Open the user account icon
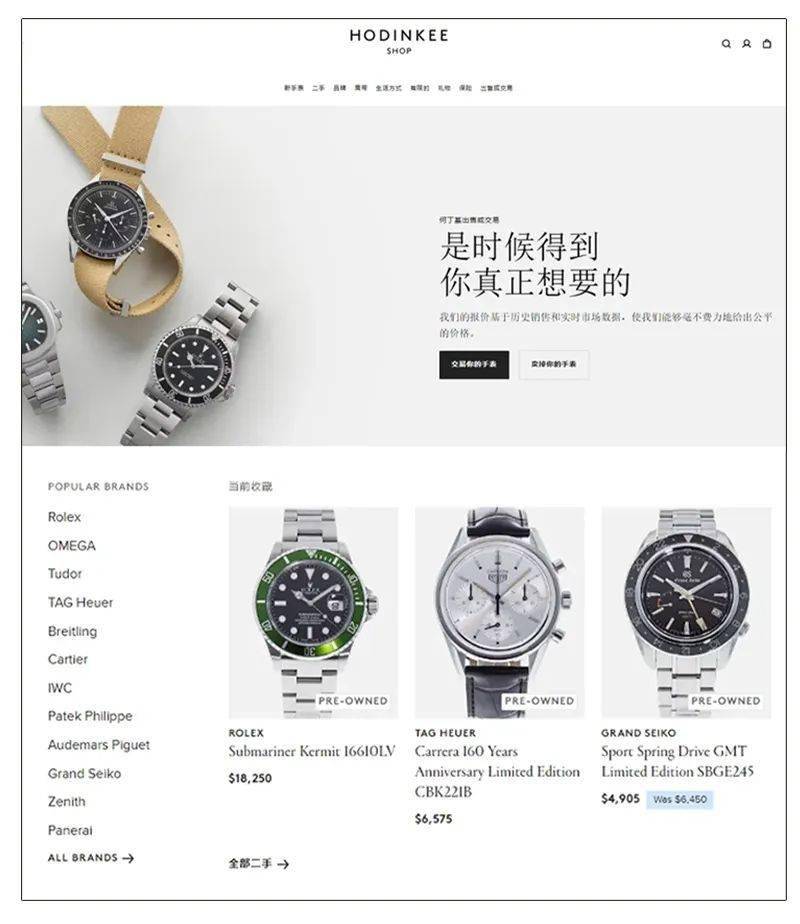800x924 pixels. (746, 44)
